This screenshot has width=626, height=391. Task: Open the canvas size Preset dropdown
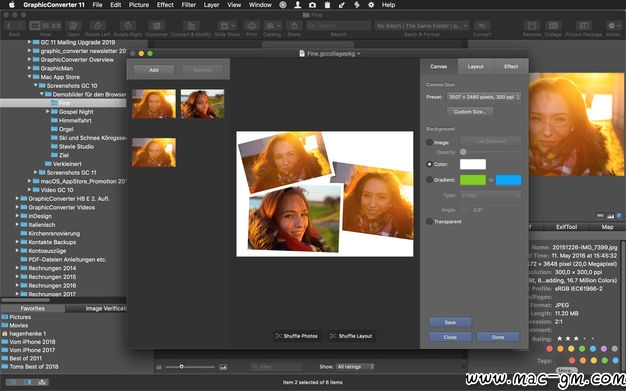[483, 97]
